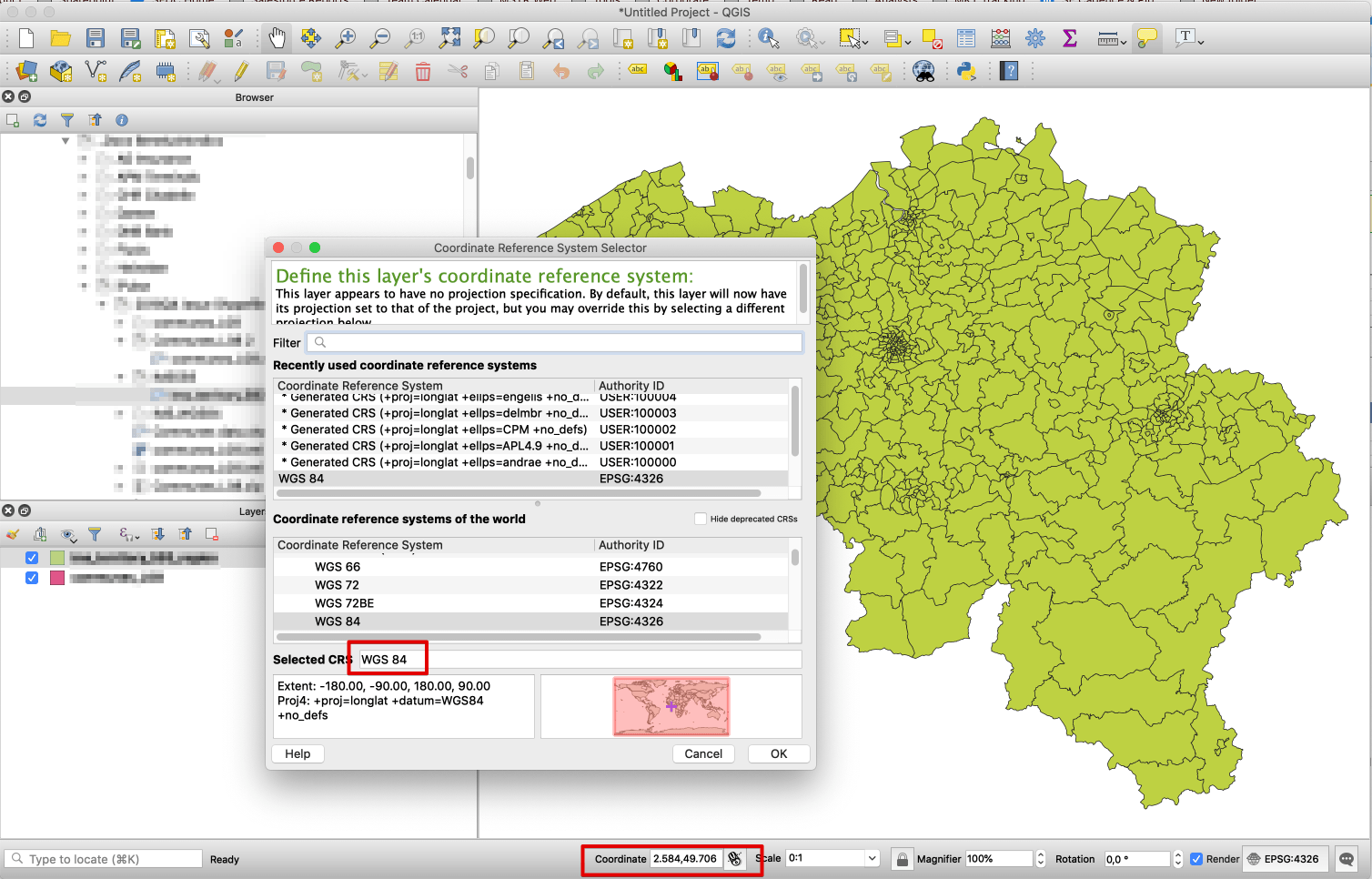Click the layers panel filter legend icon
Image resolution: width=1372 pixels, height=879 pixels.
tap(95, 534)
